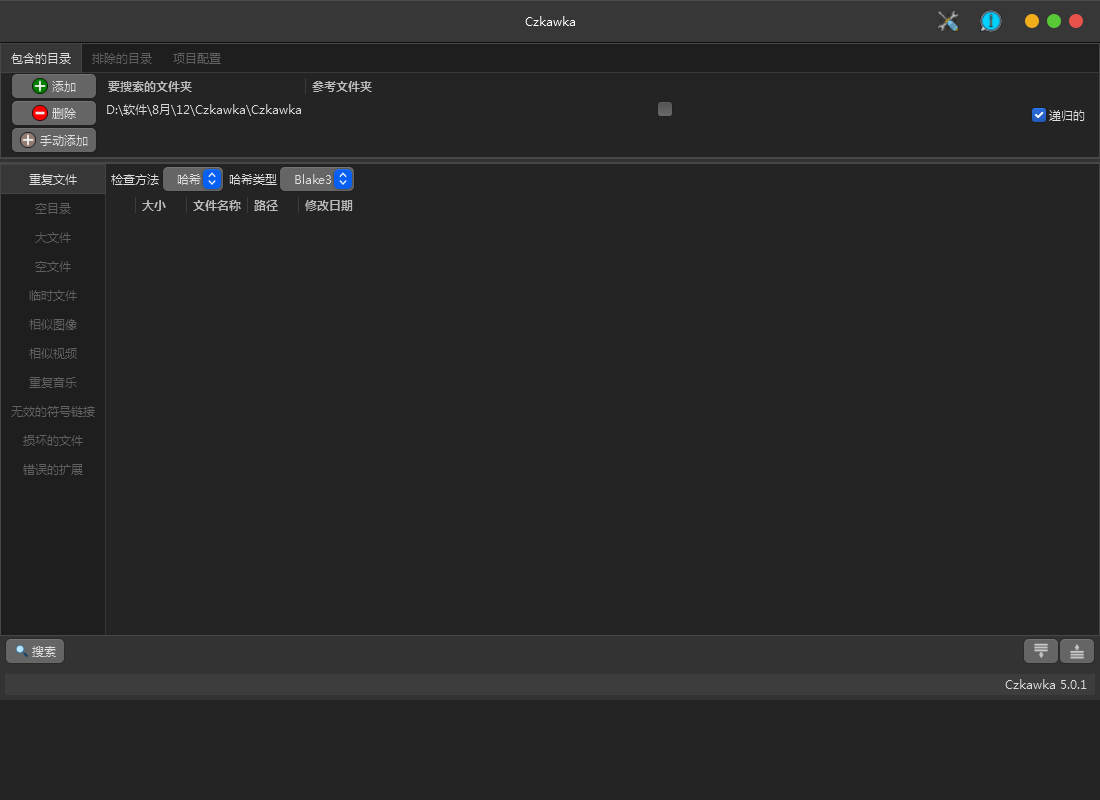Click the Czkawka 5.0.1 version text
Screen dimensions: 1100x800
tap(1045, 685)
